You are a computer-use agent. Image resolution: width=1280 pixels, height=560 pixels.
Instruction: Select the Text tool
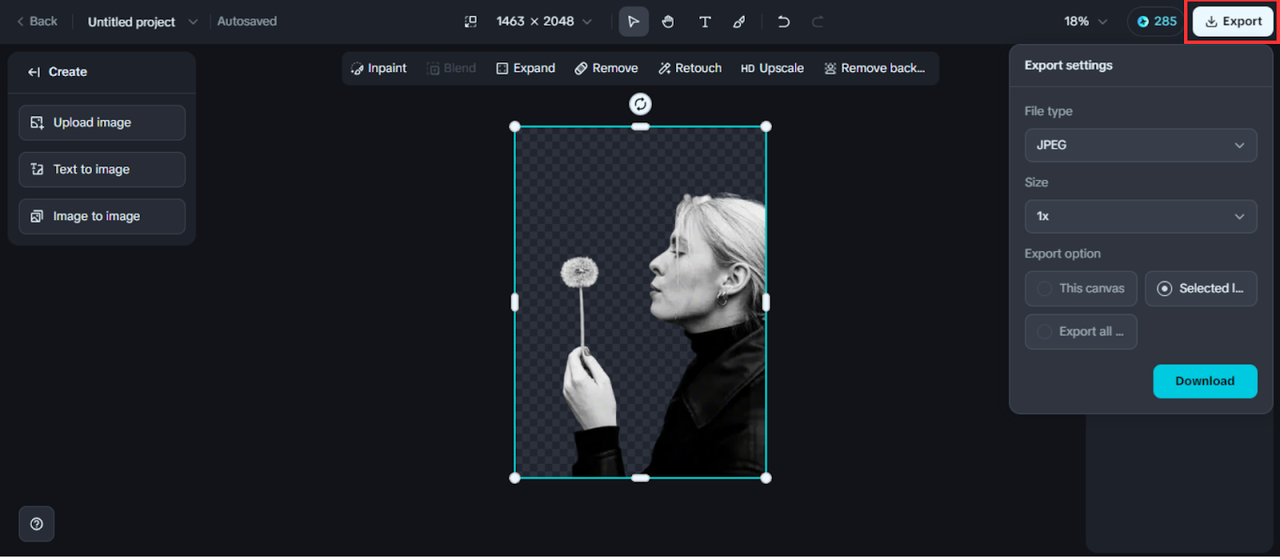point(705,21)
